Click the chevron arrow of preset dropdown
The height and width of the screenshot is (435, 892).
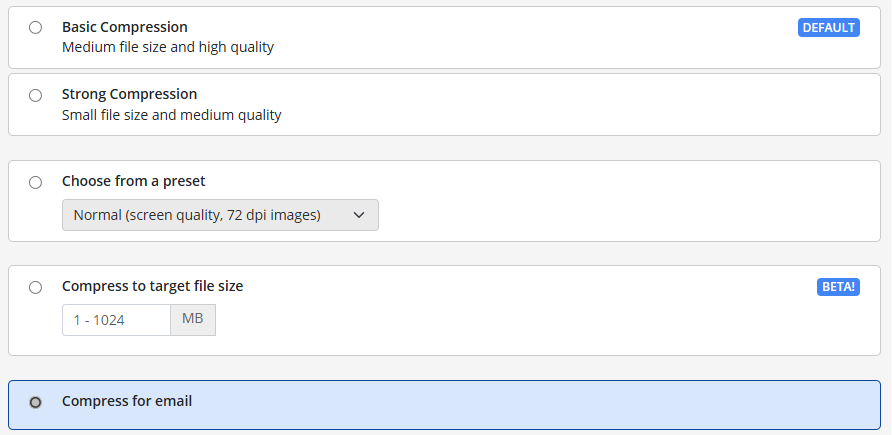pyautogui.click(x=360, y=215)
